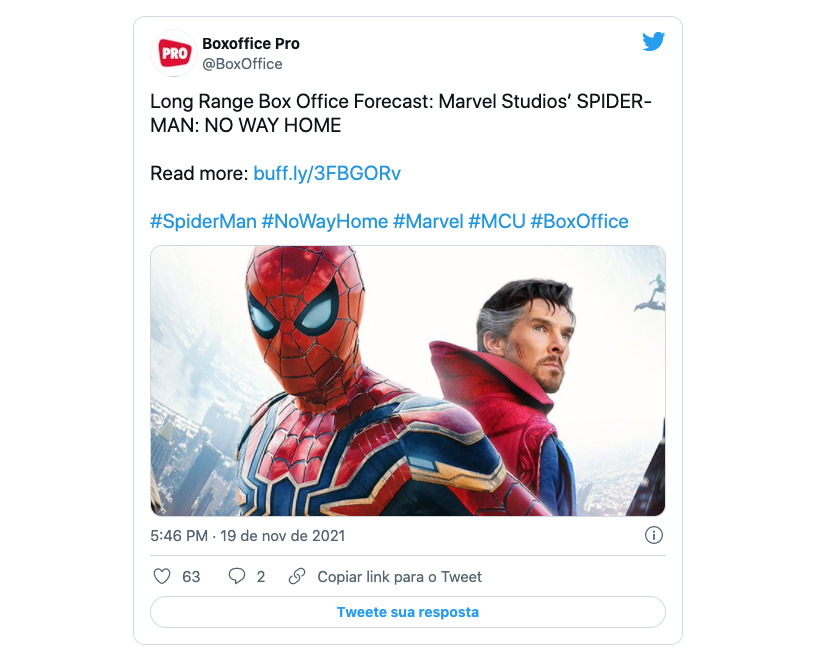Open the #MCU hashtag
Viewport: 818px width, 657px height.
click(497, 221)
